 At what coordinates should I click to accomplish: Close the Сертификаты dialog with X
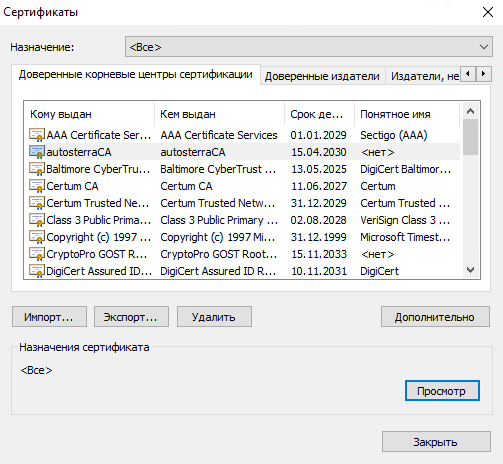coord(488,12)
